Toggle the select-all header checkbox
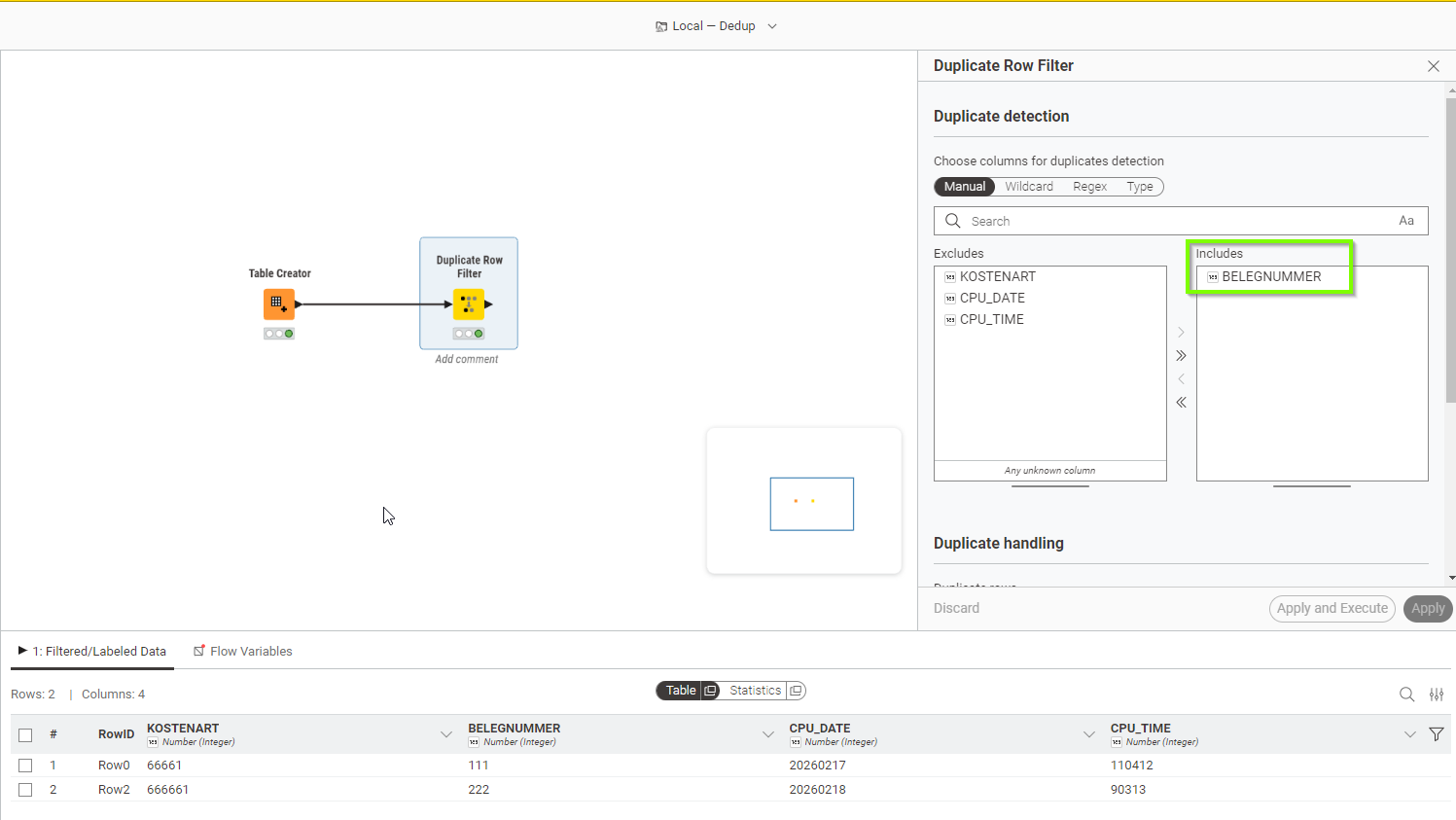This screenshot has width=1456, height=820. [25, 735]
